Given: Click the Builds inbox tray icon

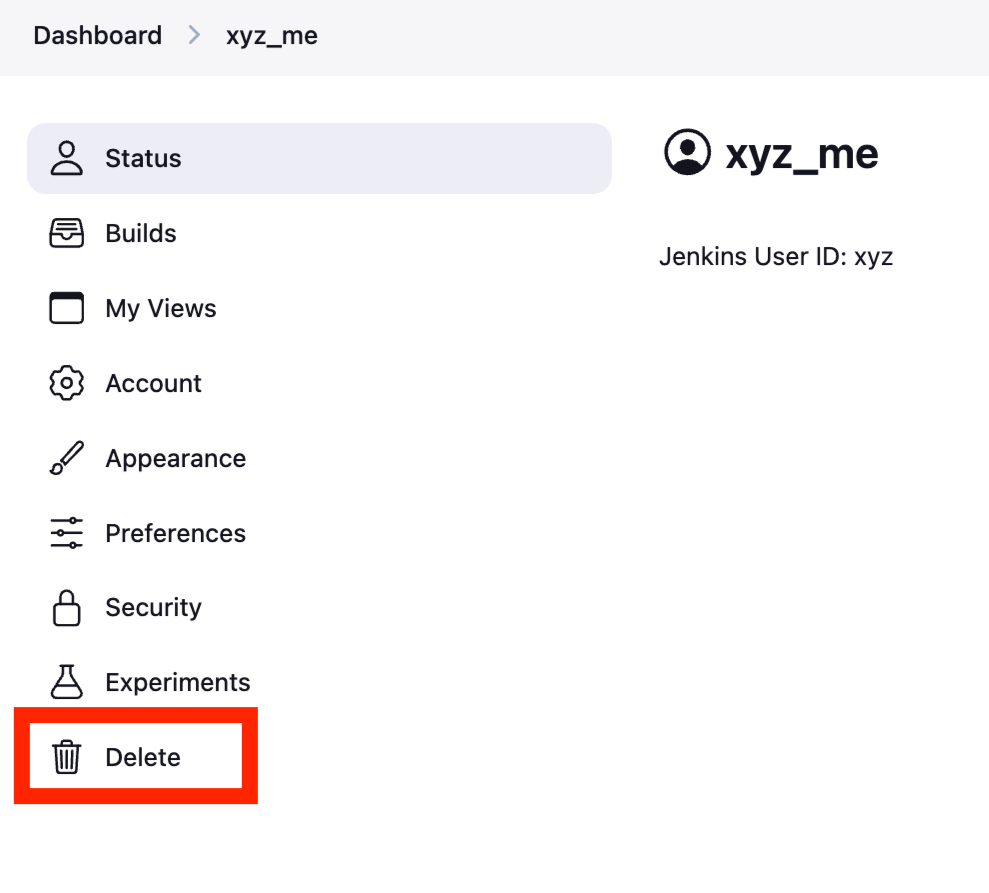Looking at the screenshot, I should [x=67, y=233].
